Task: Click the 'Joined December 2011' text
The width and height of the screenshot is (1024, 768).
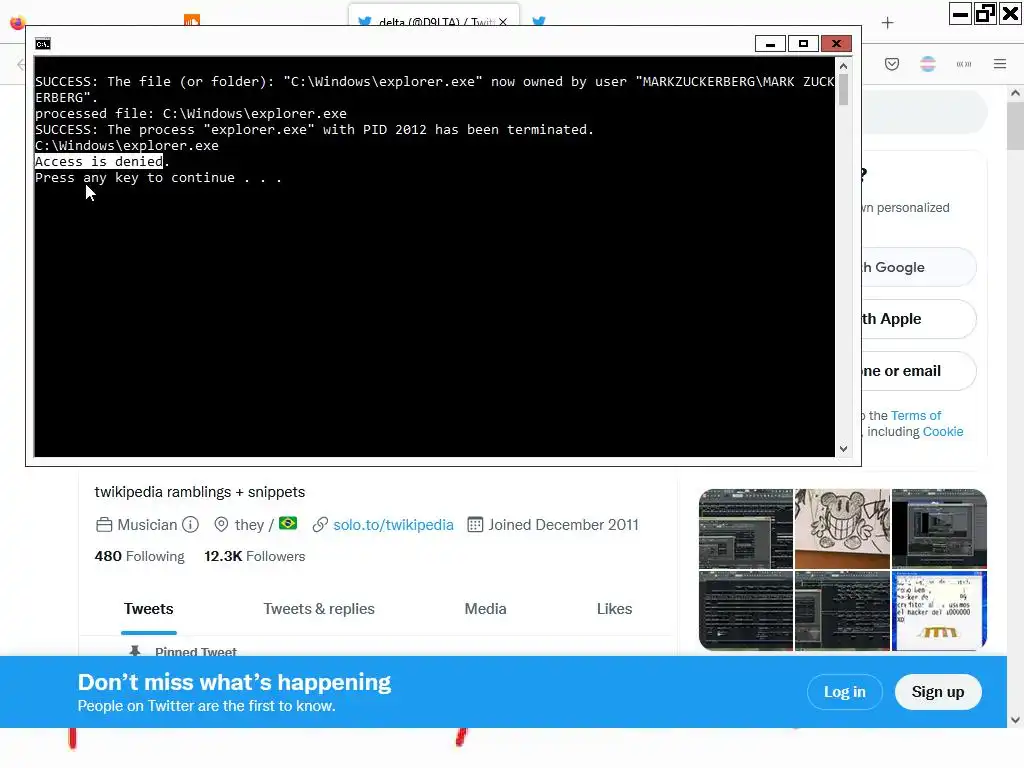Action: [x=563, y=525]
